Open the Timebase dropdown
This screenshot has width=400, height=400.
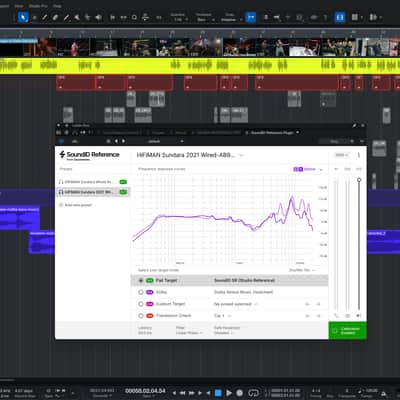coord(204,20)
